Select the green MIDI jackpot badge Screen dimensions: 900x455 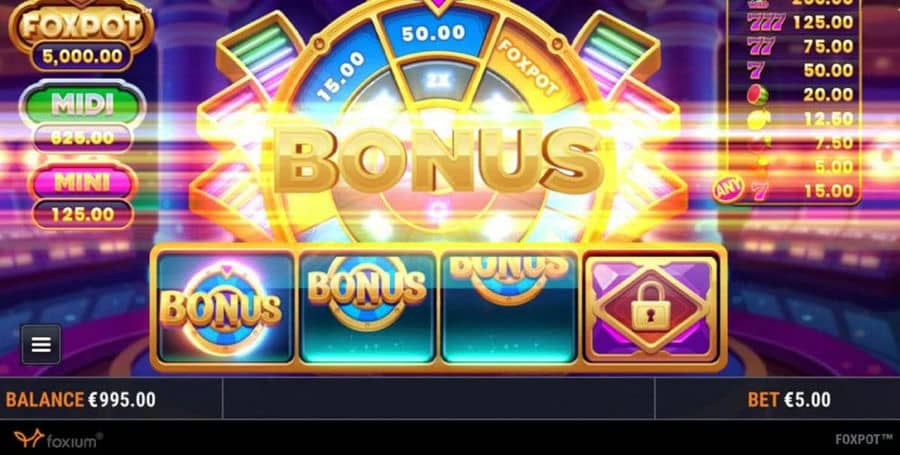click(x=83, y=104)
